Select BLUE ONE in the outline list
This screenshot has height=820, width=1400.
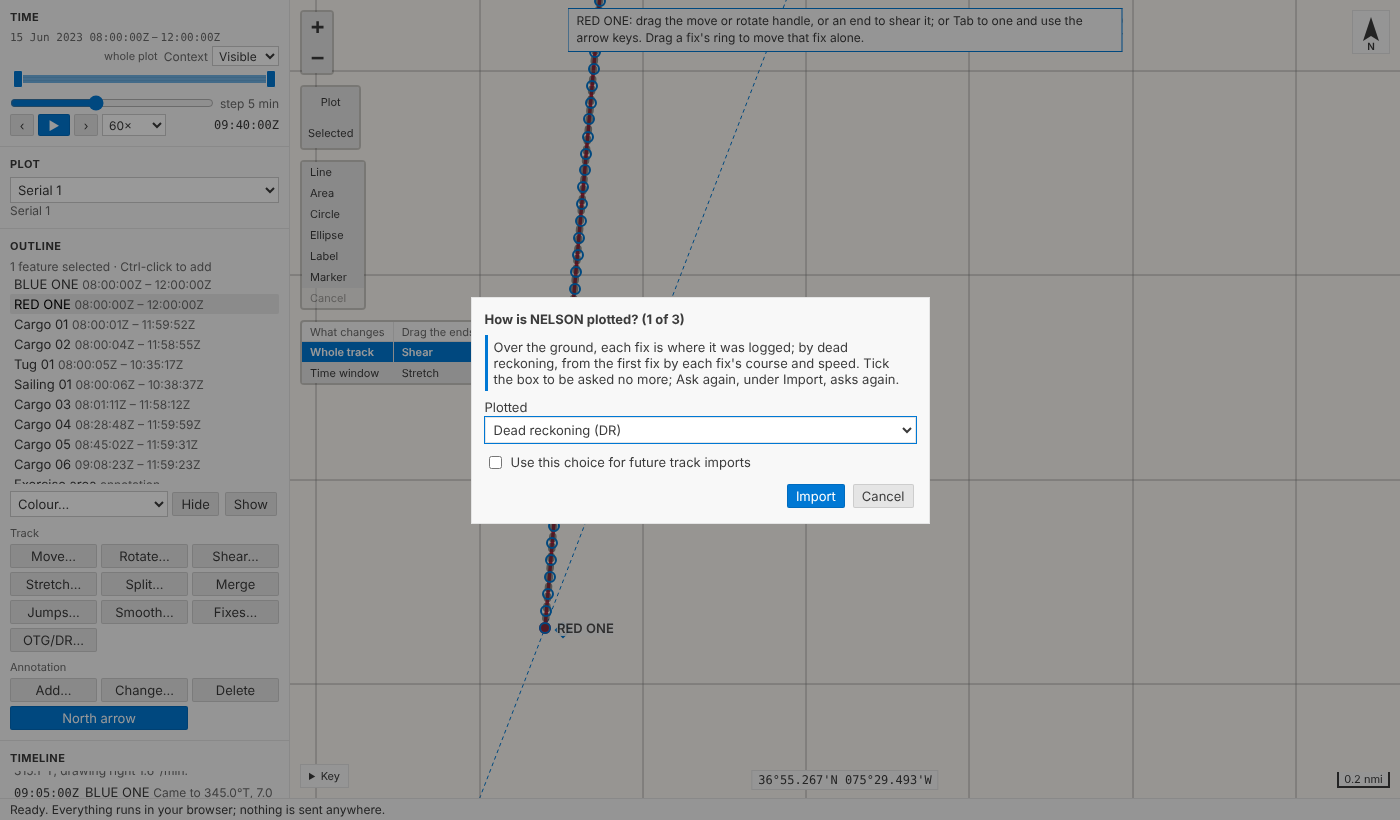(144, 285)
